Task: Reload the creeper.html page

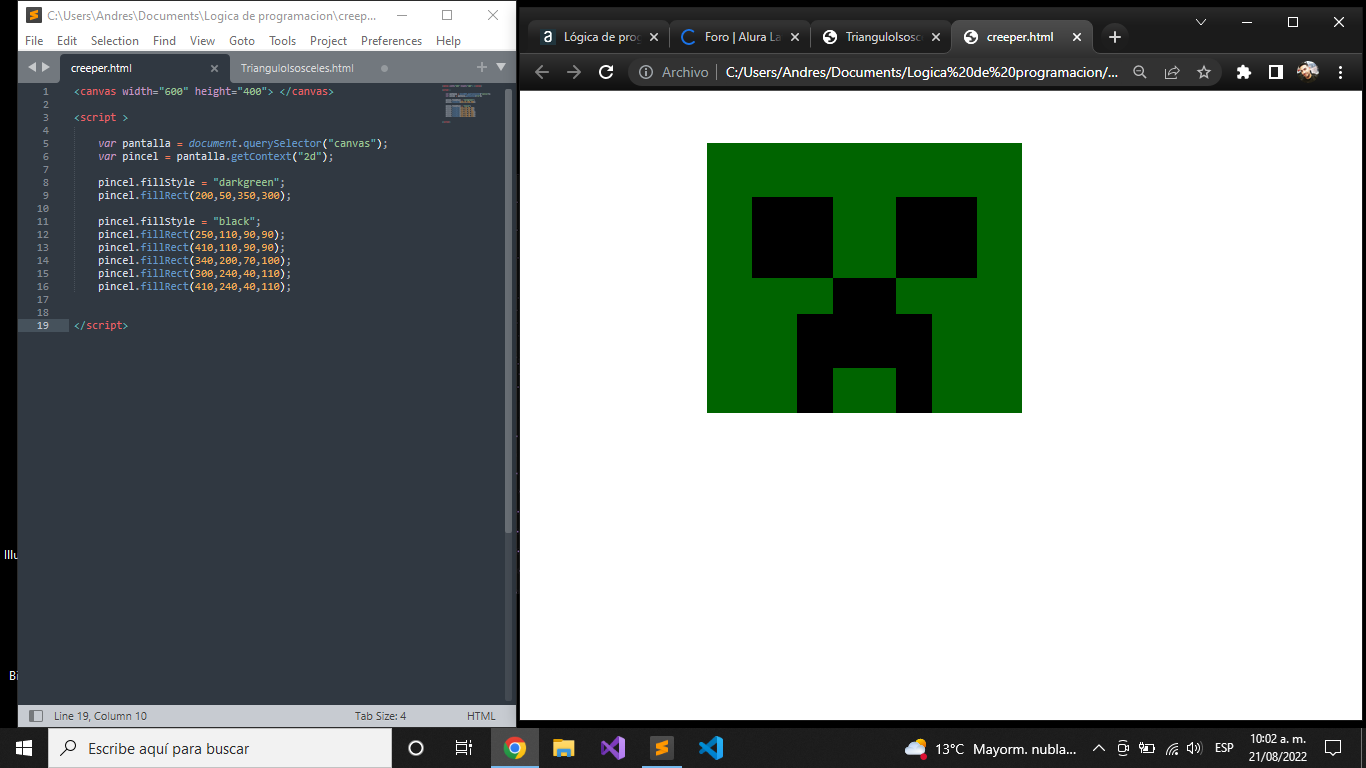Action: [605, 72]
